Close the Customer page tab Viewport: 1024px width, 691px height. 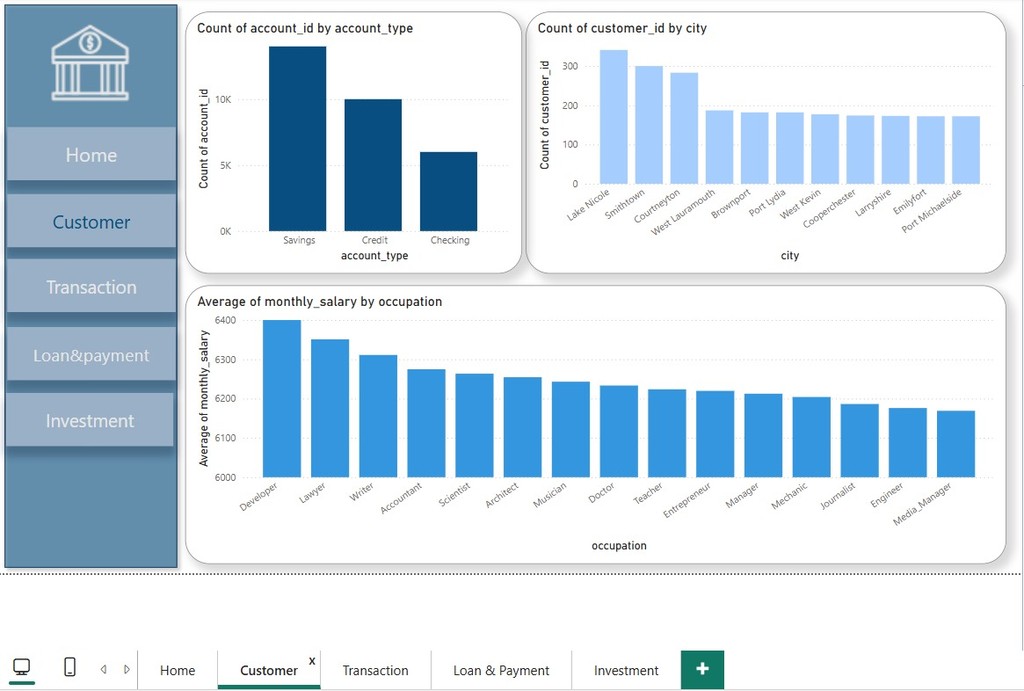click(x=312, y=661)
